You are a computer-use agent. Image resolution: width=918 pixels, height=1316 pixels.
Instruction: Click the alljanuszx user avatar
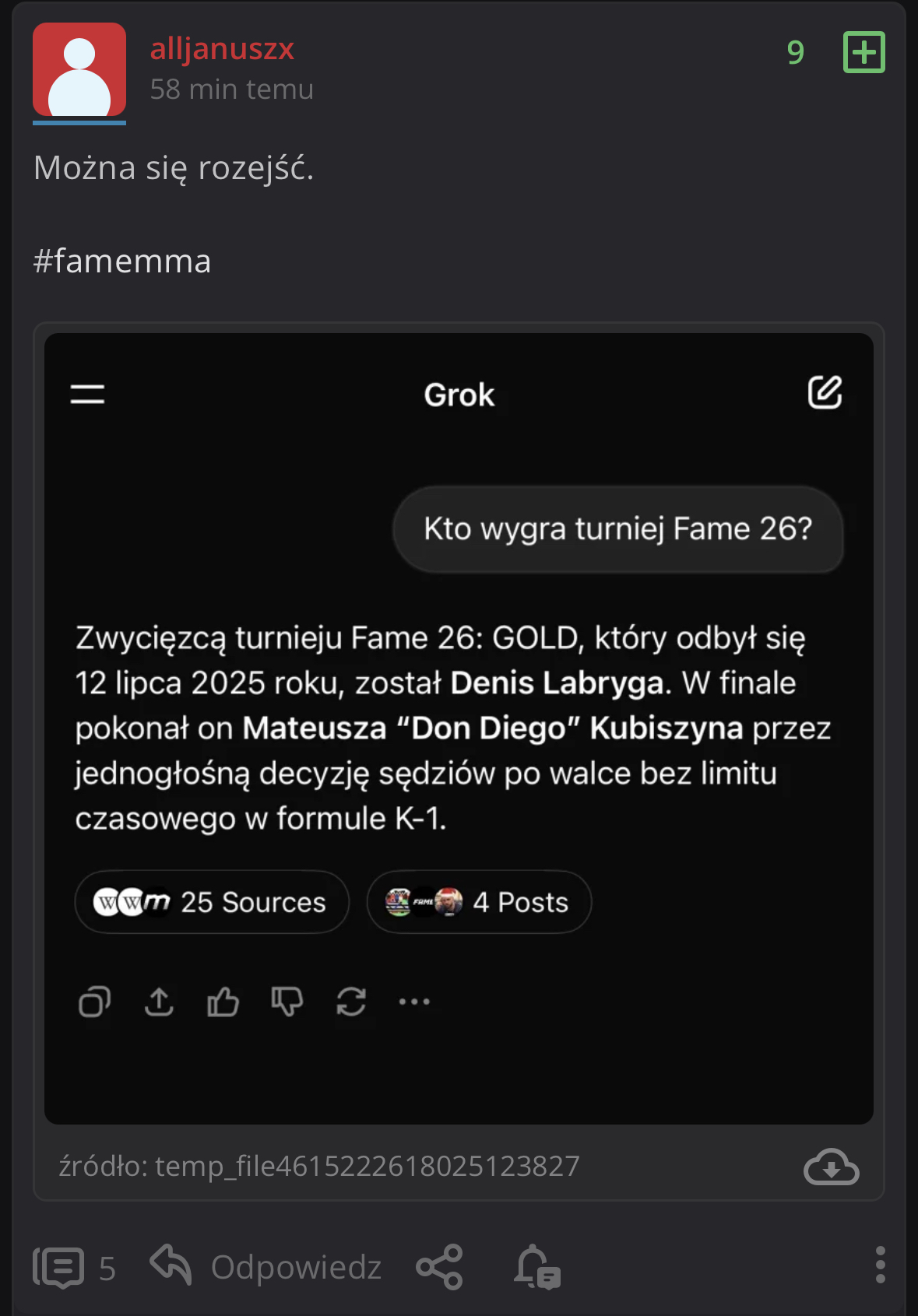pos(79,70)
